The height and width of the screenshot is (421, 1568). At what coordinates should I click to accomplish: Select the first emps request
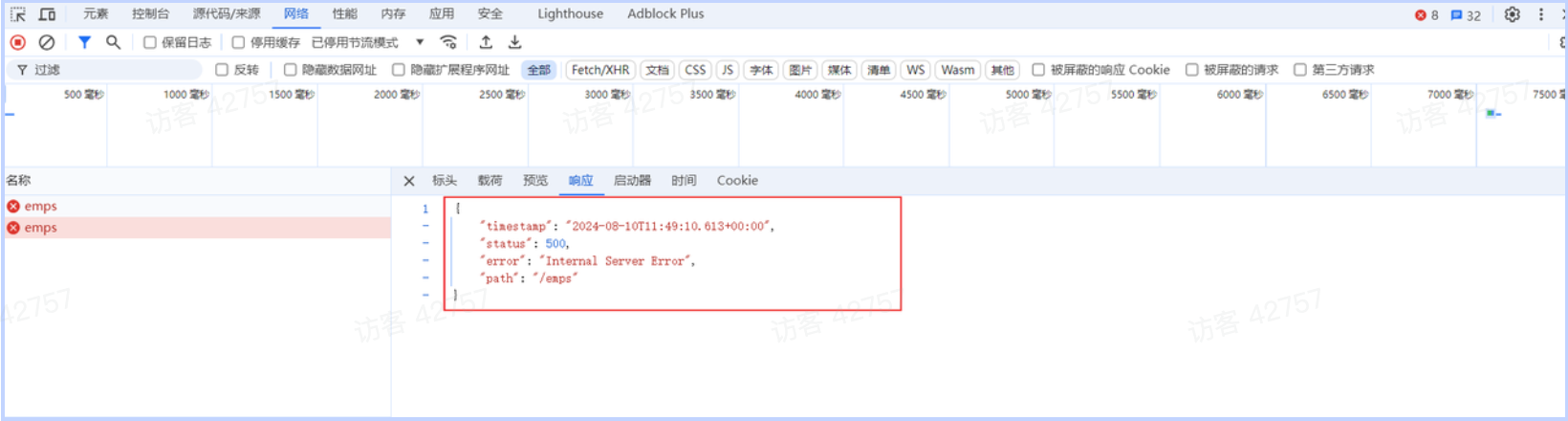(x=40, y=206)
